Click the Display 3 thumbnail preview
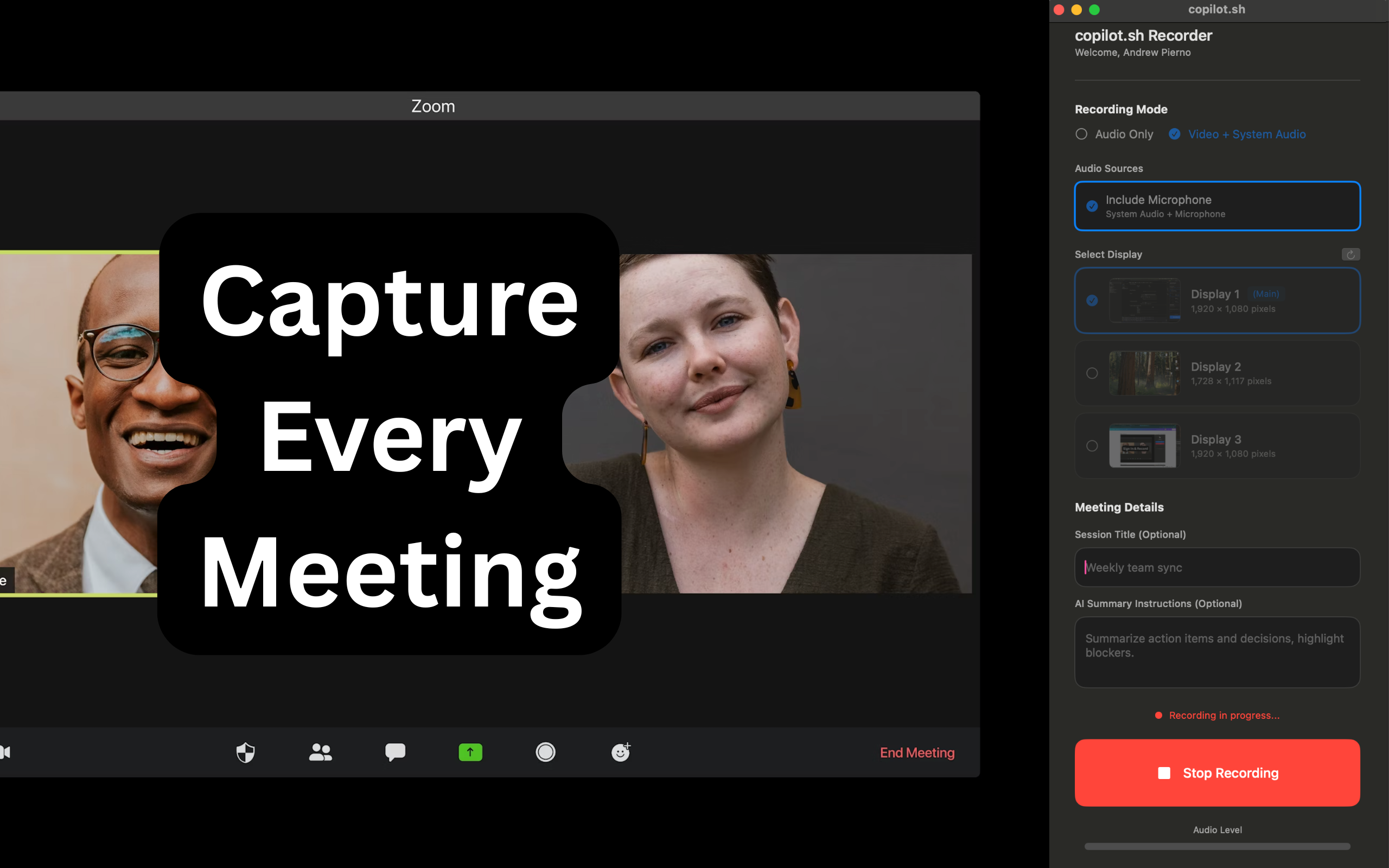The image size is (1389, 868). point(1144,445)
